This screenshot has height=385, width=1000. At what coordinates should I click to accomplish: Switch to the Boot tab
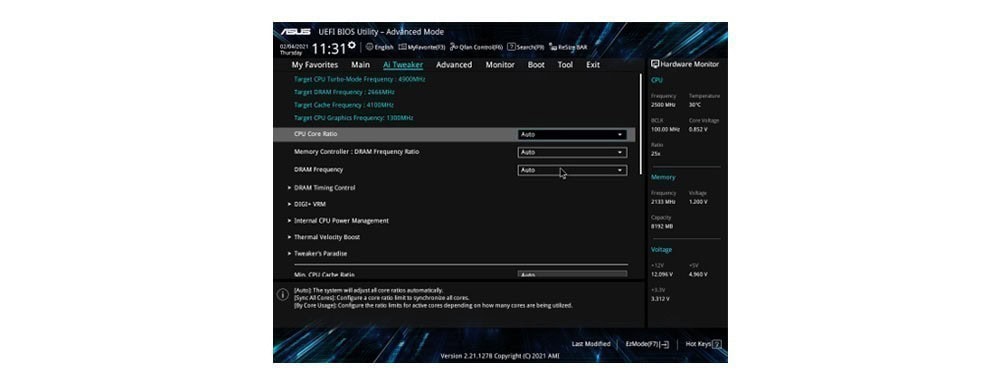point(536,65)
